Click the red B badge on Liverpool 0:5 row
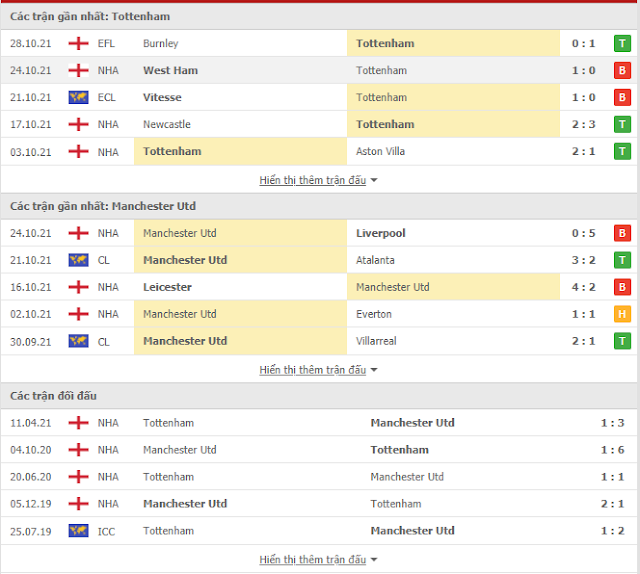Image resolution: width=640 pixels, height=574 pixels. tap(622, 233)
